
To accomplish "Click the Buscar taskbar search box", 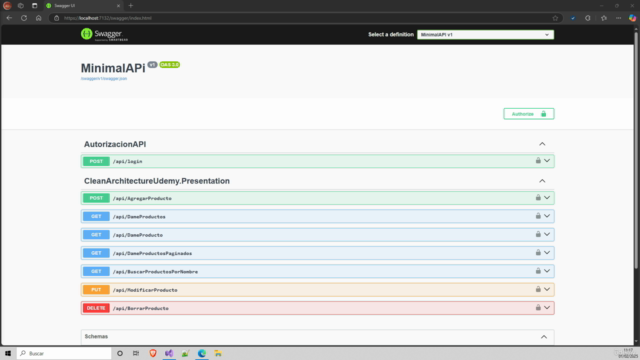I will click(64, 353).
